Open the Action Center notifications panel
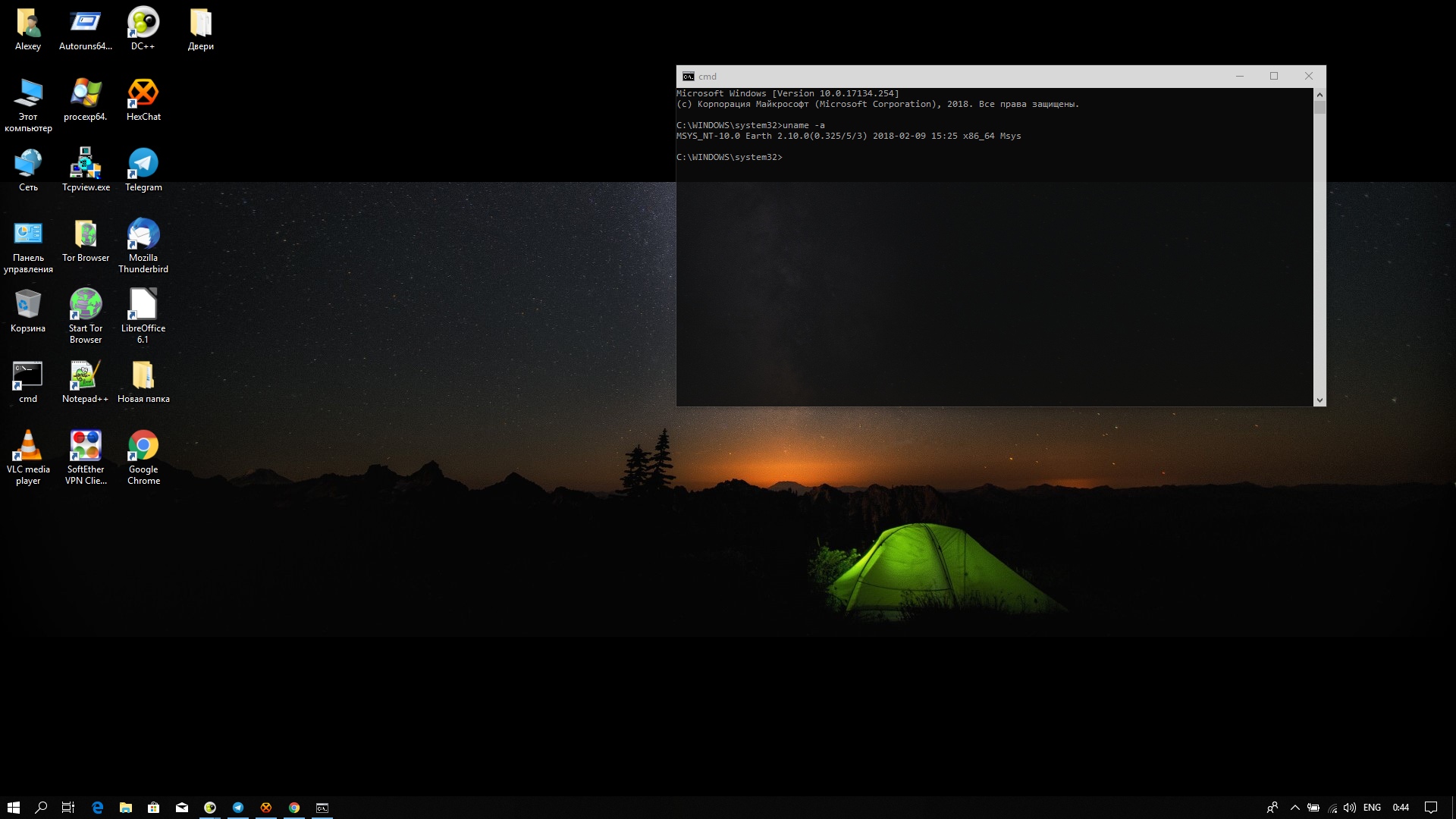The width and height of the screenshot is (1456, 819). [x=1431, y=808]
